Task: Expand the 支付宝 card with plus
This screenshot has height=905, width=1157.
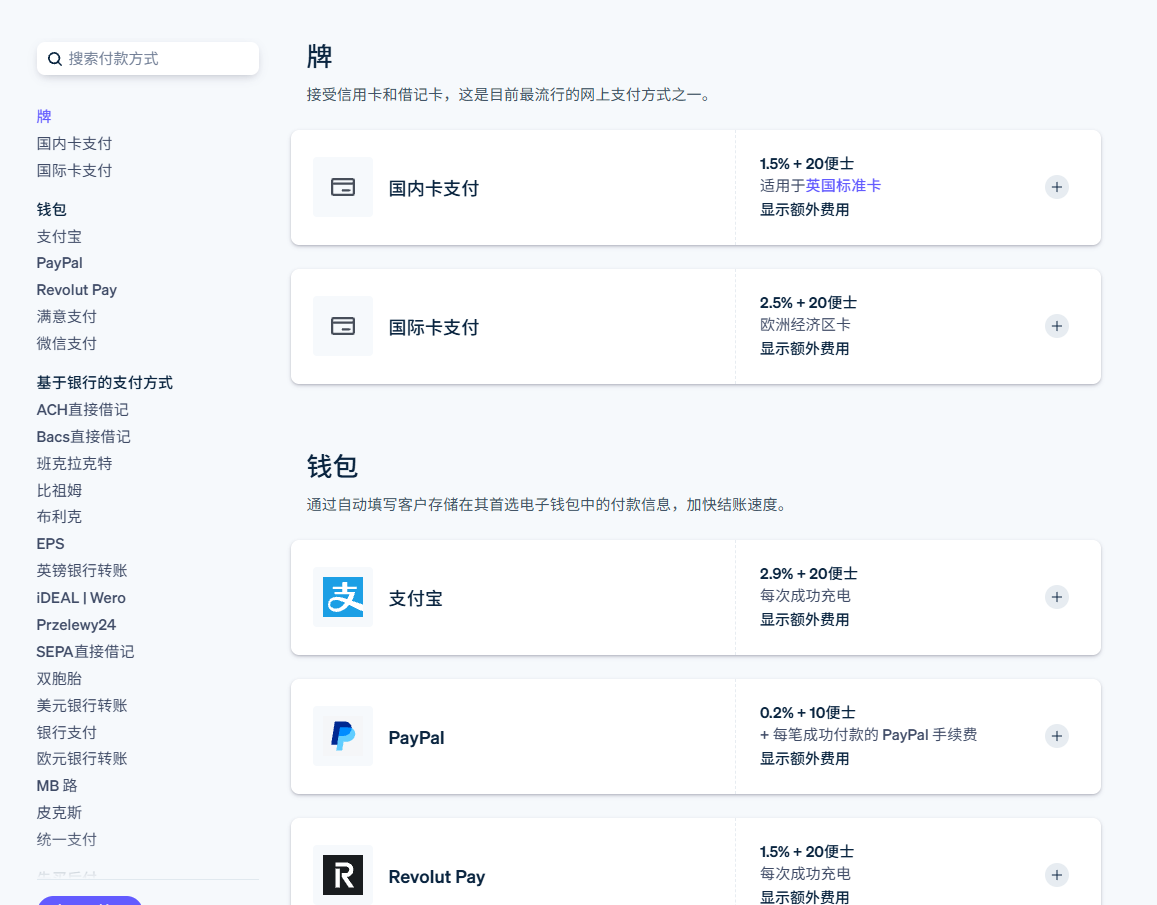Action: [1057, 597]
